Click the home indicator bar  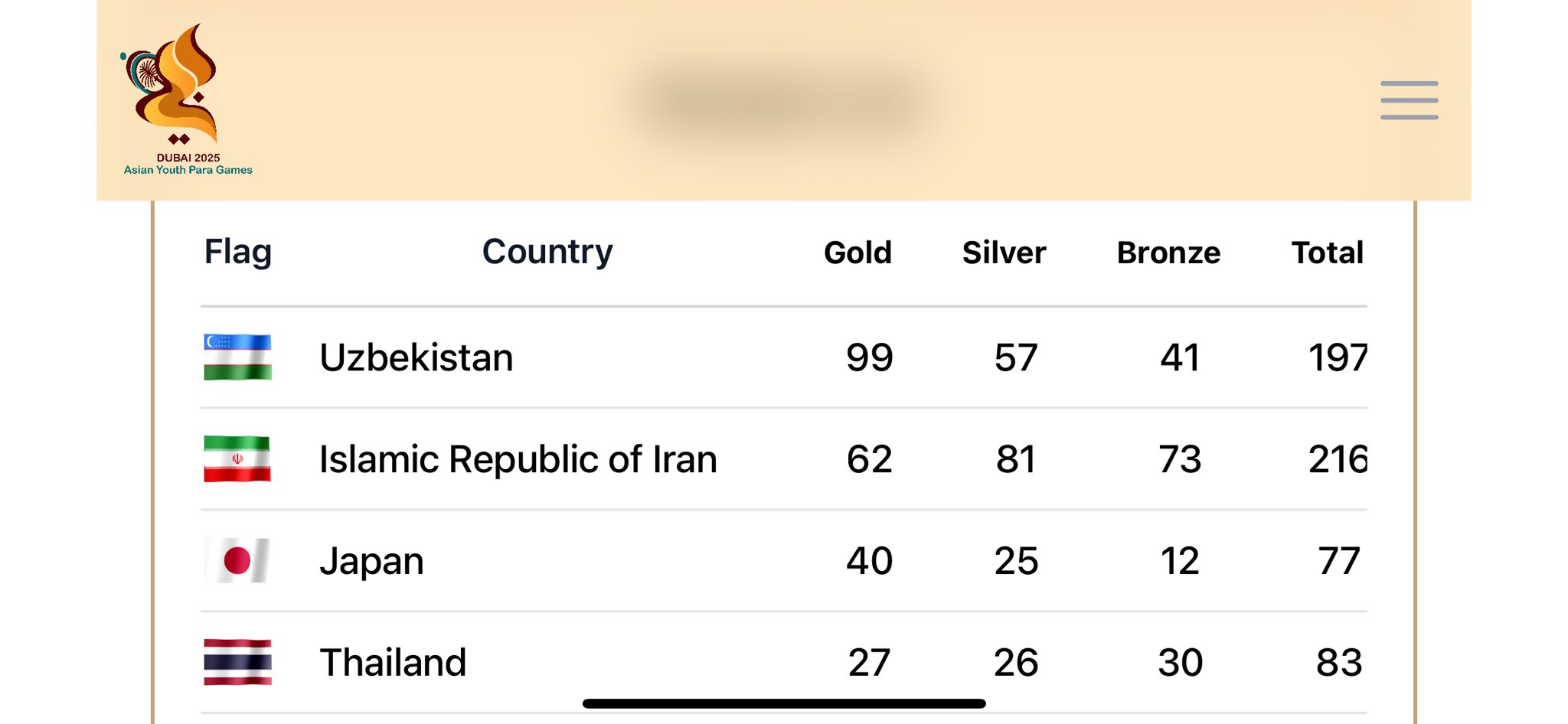[x=784, y=703]
